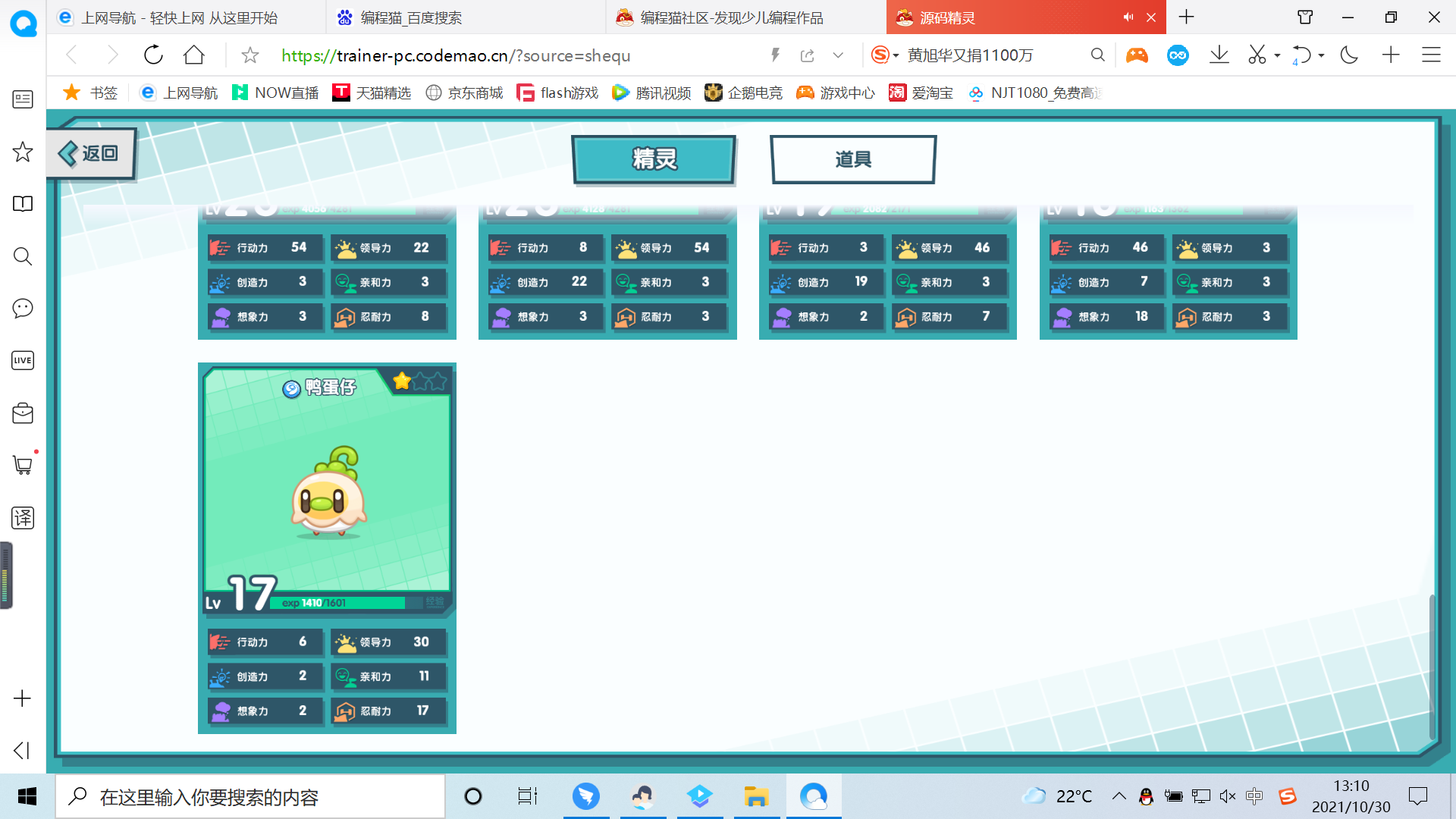
Task: Open the sidebar chat bubble icon
Action: pos(23,308)
